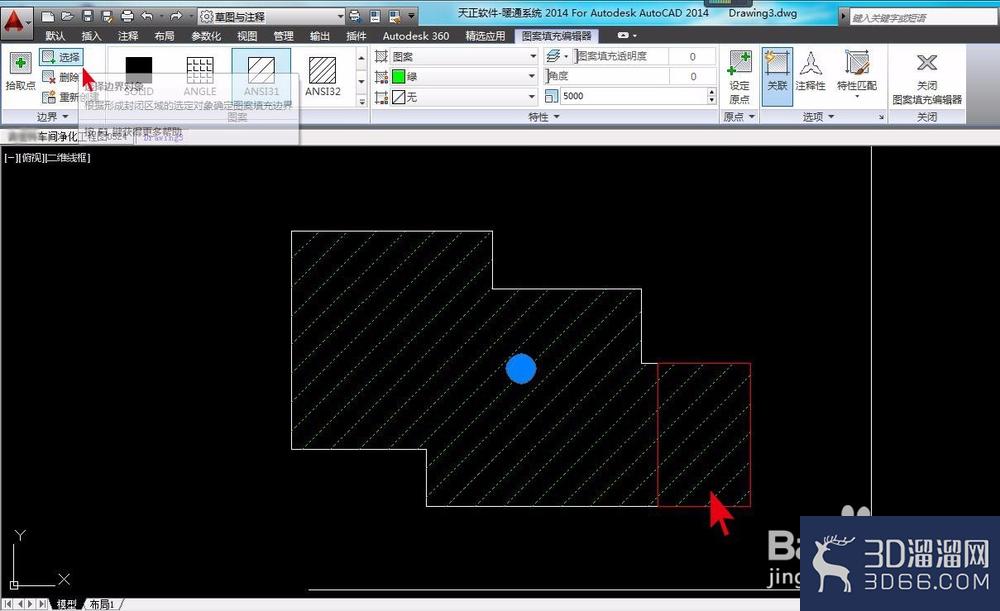This screenshot has width=1000, height=611.
Task: Switch to the 管理 ribbon tab
Action: coord(283,36)
